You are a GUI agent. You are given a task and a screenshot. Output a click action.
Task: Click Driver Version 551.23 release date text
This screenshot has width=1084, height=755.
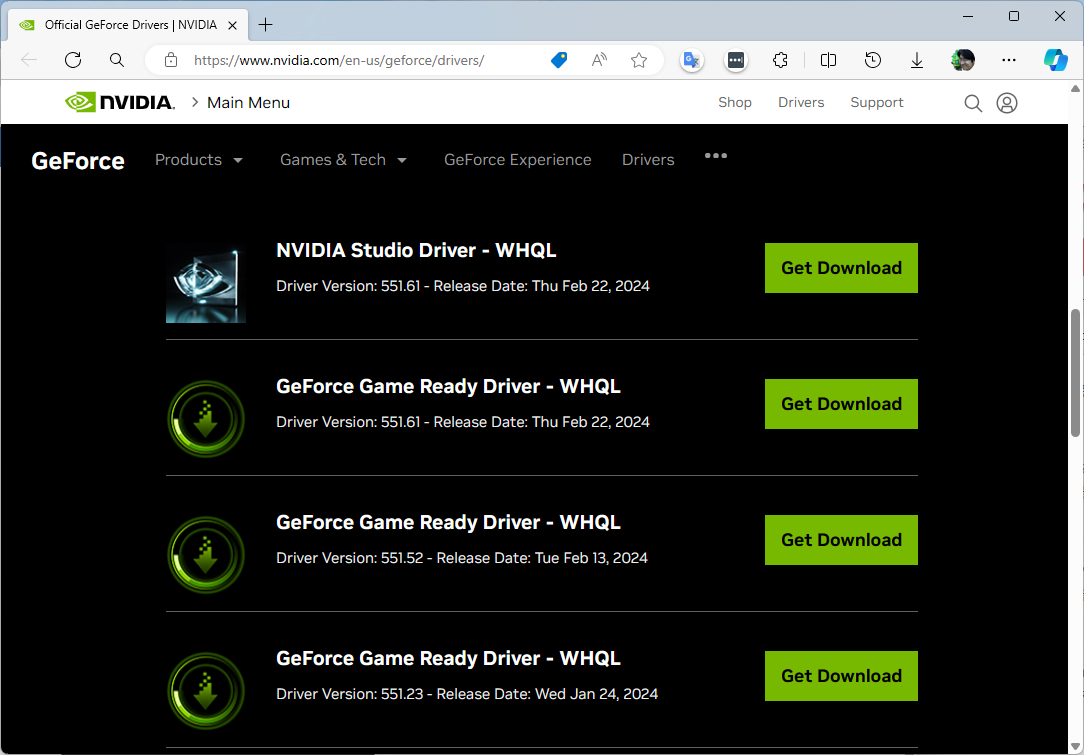coord(467,693)
